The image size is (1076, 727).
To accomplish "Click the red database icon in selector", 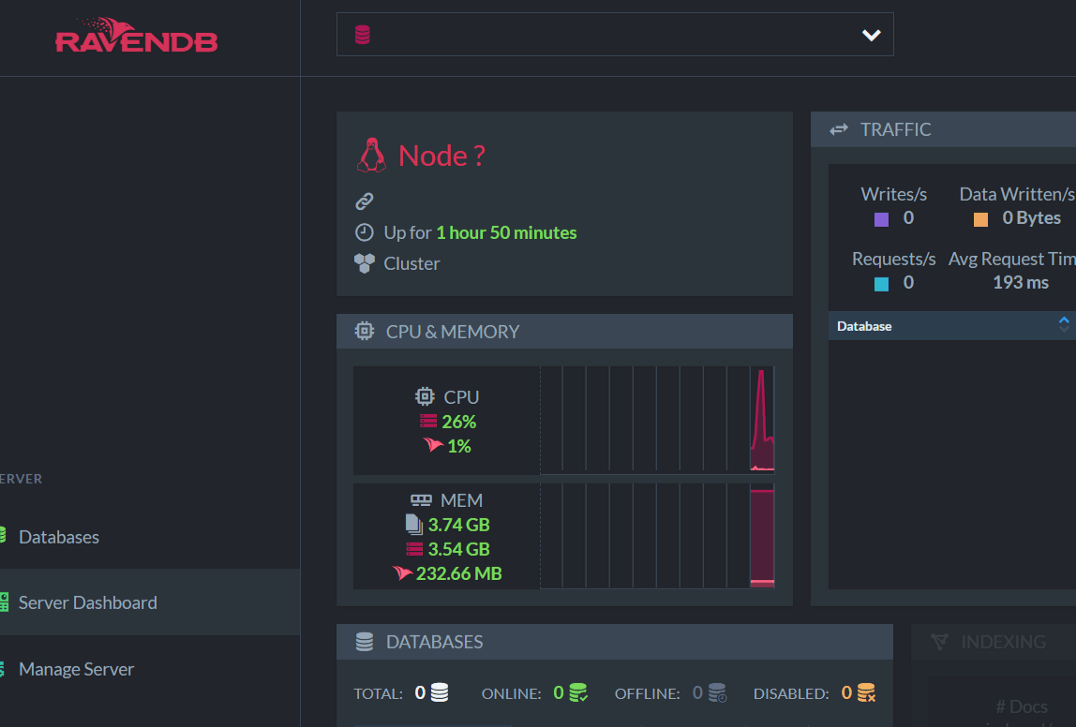I will (362, 34).
